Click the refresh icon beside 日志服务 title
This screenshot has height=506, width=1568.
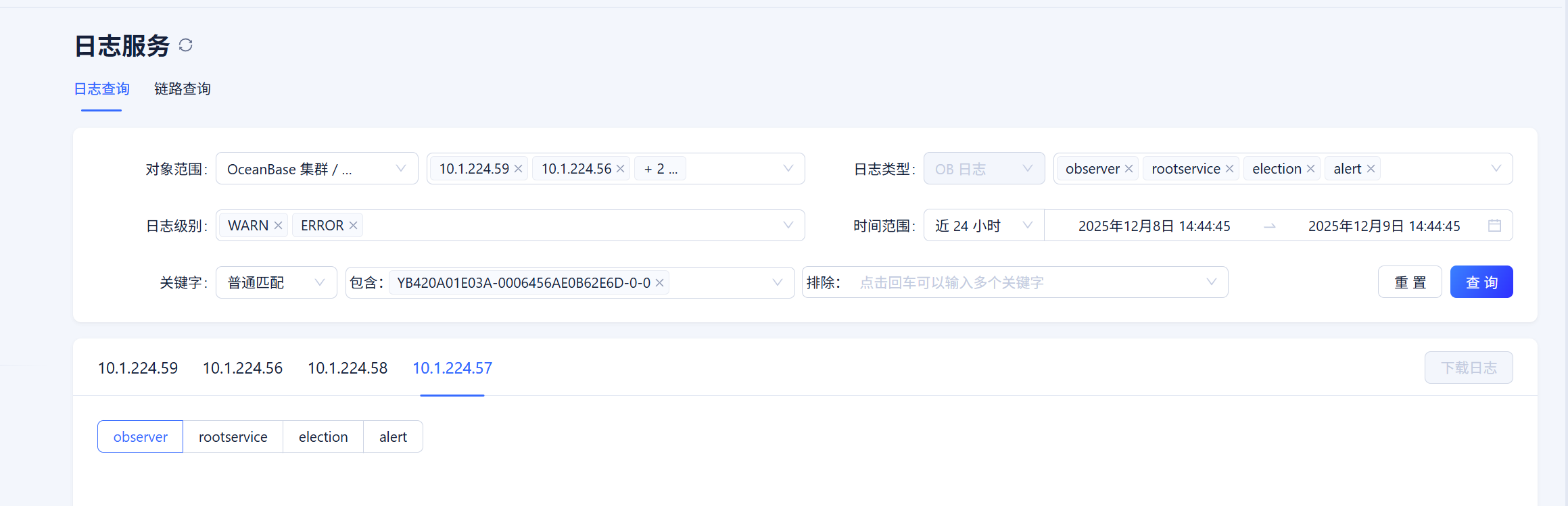(185, 45)
